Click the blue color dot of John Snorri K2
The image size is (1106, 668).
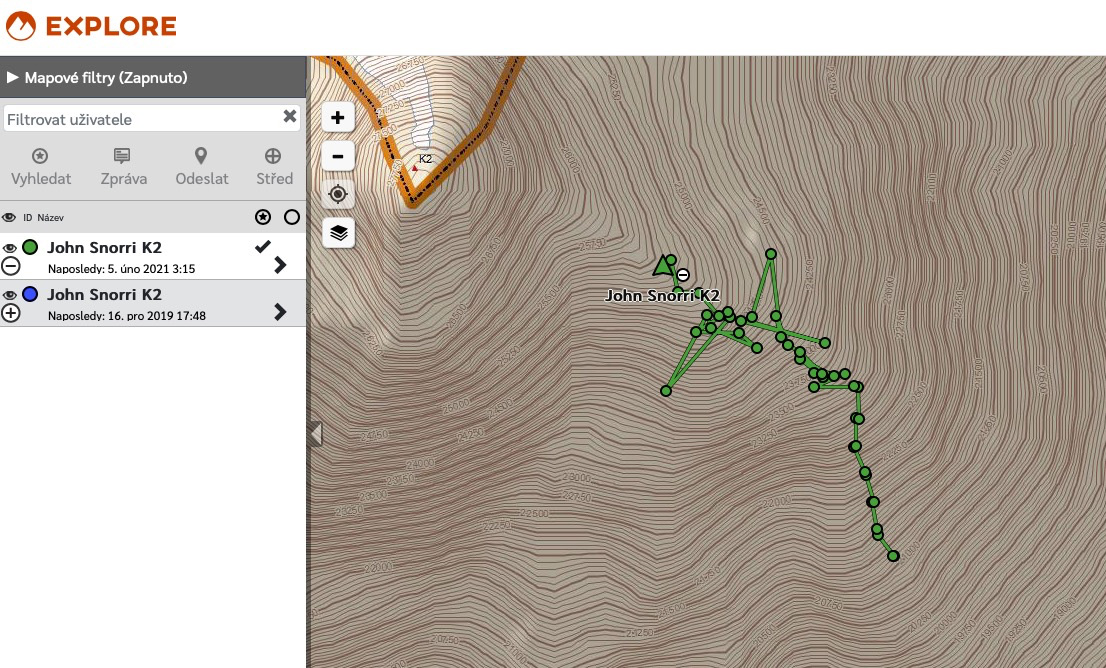[x=30, y=294]
